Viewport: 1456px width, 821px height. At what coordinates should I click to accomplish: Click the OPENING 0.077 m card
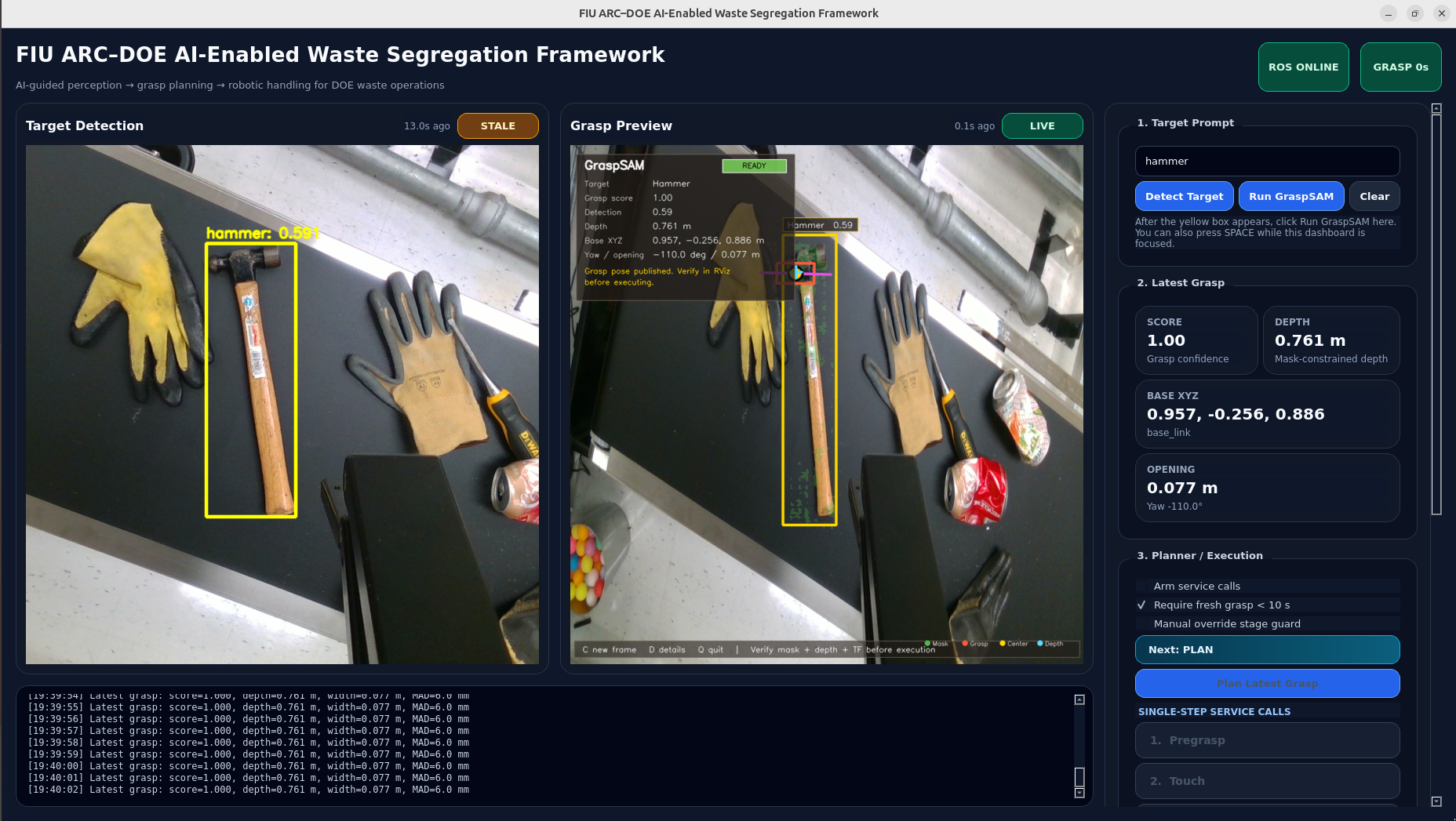pos(1267,488)
